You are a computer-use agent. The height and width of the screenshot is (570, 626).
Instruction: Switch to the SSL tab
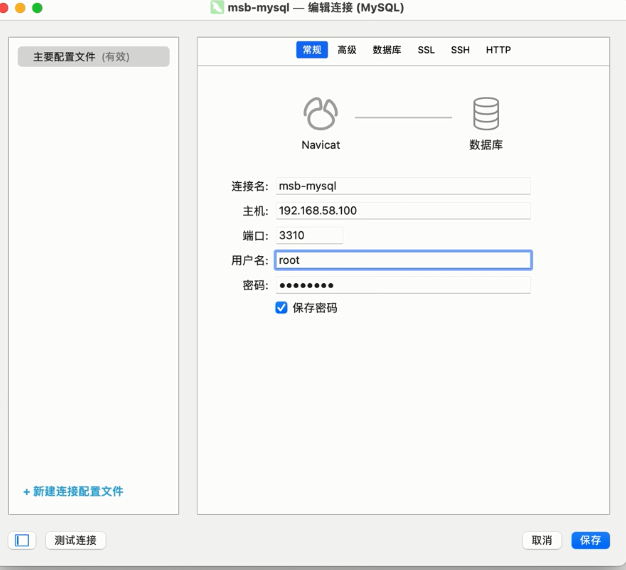[426, 50]
